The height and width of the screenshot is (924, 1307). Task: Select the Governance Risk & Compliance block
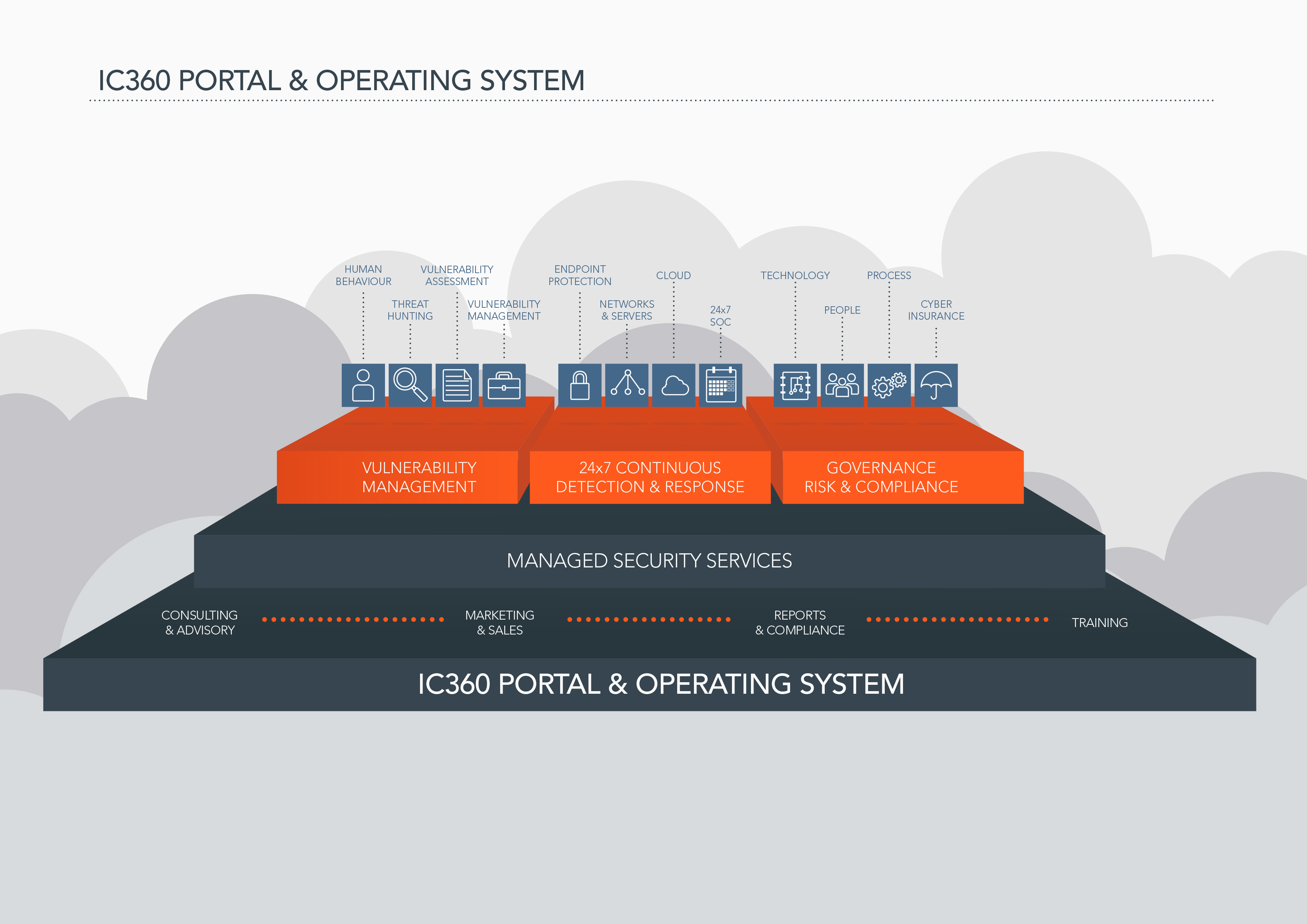point(903,477)
